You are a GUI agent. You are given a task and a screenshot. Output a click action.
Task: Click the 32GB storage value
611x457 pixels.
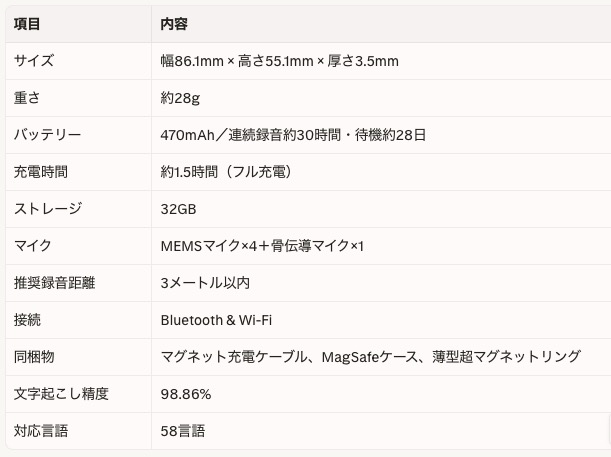(x=178, y=209)
